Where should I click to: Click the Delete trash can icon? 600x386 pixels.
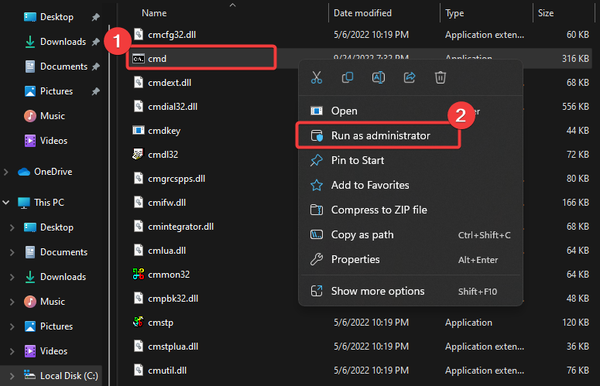(440, 78)
